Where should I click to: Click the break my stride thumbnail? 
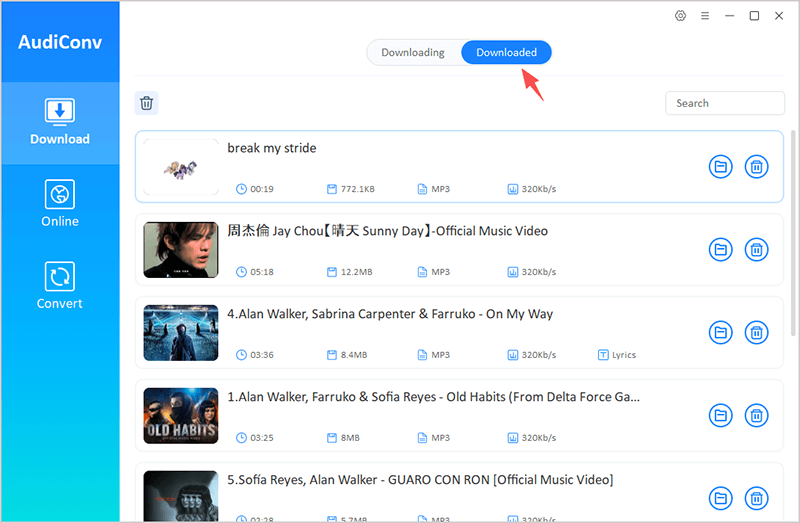pos(181,167)
